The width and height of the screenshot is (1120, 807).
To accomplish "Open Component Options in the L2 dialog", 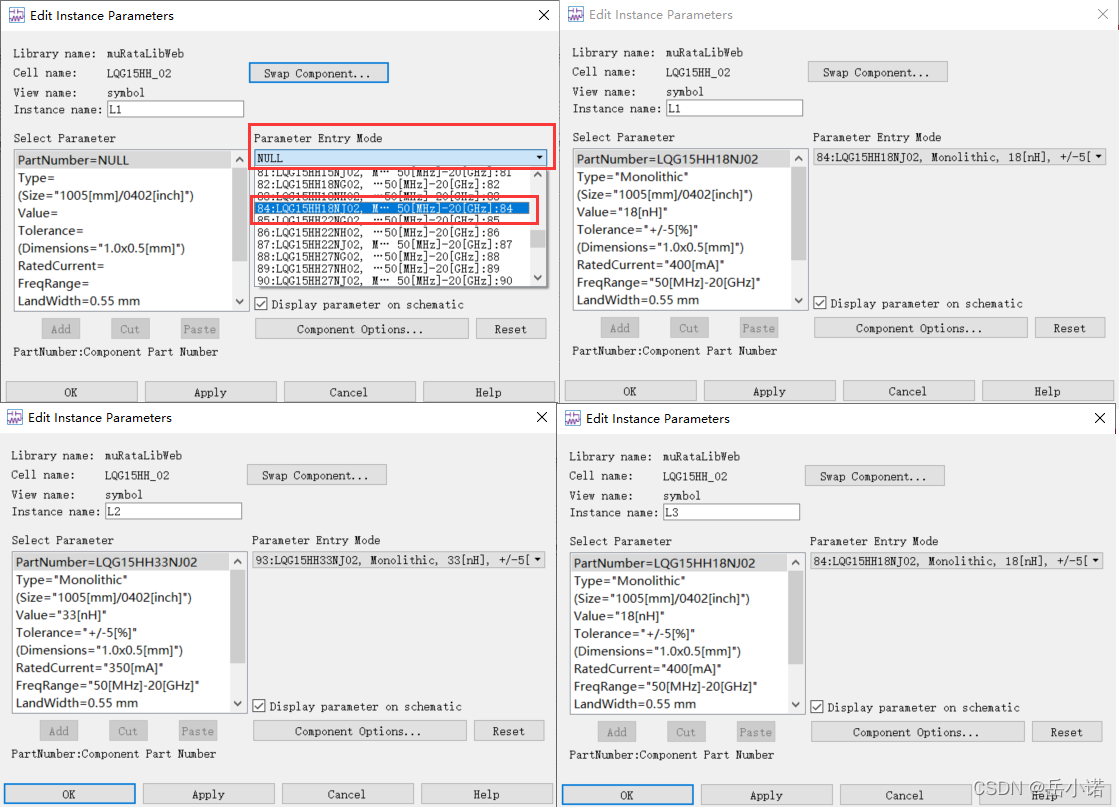I will click(x=359, y=731).
